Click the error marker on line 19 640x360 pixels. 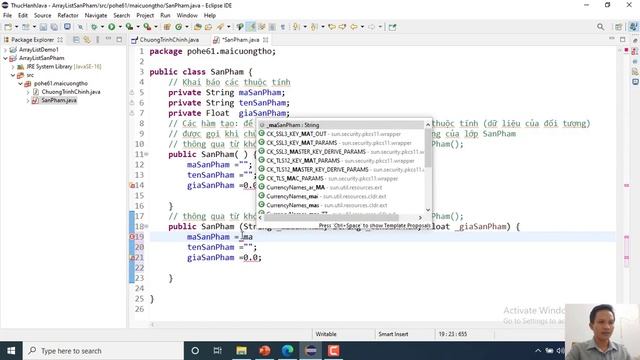pyautogui.click(x=132, y=237)
